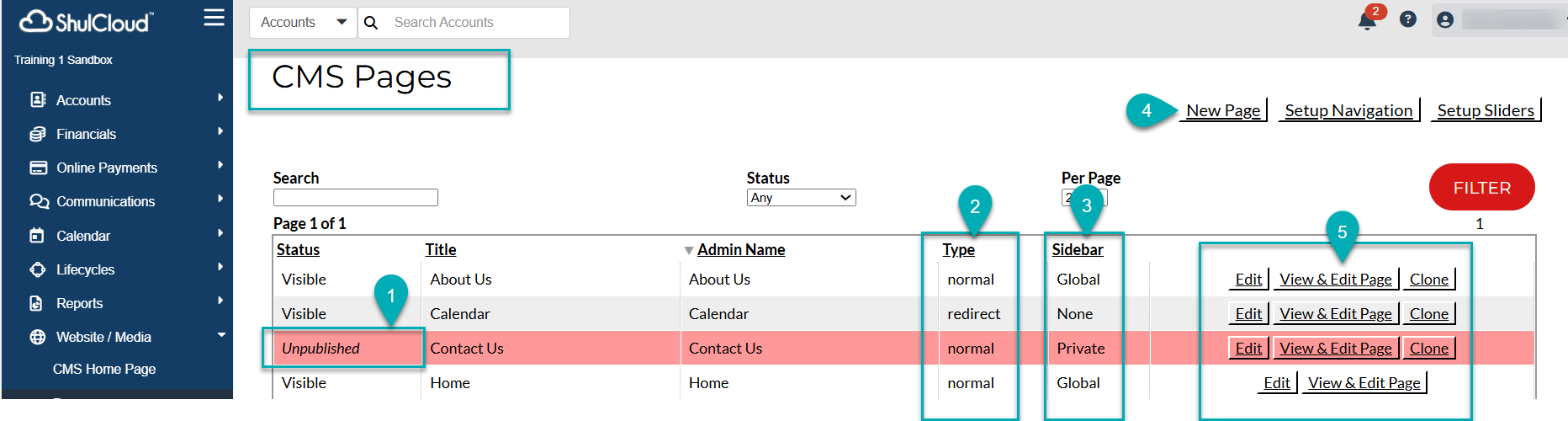Click the Home title cell
The image size is (1568, 421).
pos(450,383)
